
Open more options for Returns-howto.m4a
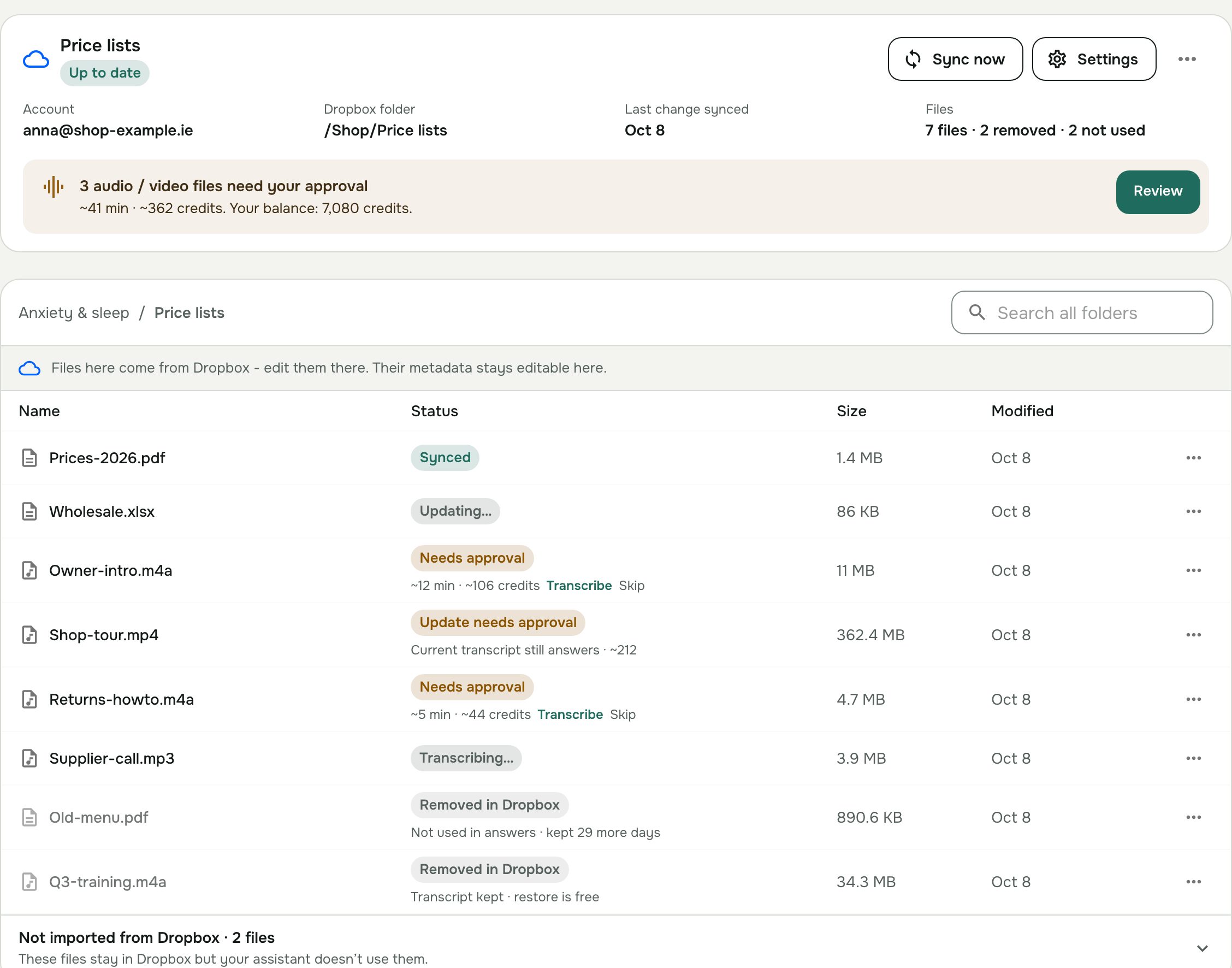click(x=1193, y=699)
